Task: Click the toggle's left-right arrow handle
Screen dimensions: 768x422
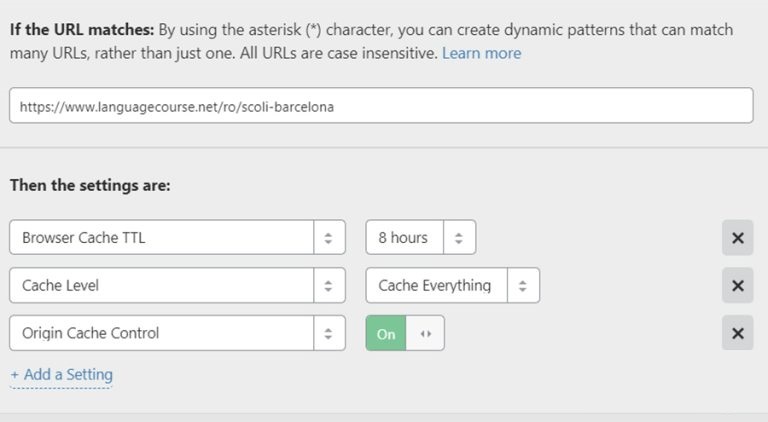Action: pos(425,334)
